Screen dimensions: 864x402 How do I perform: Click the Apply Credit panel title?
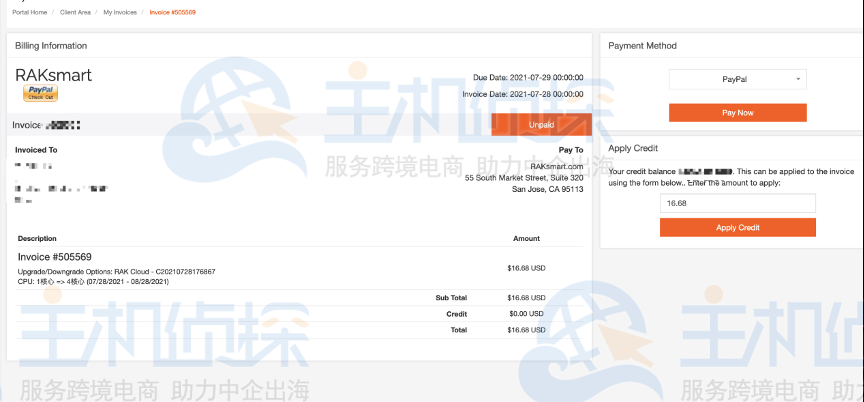pos(633,148)
